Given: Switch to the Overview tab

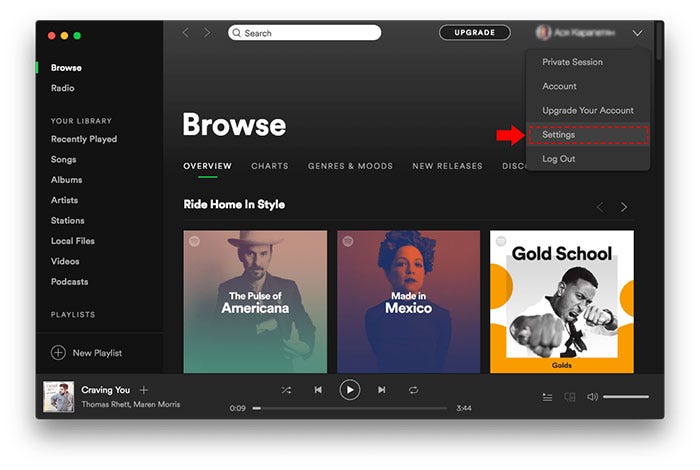Looking at the screenshot, I should pyautogui.click(x=208, y=166).
